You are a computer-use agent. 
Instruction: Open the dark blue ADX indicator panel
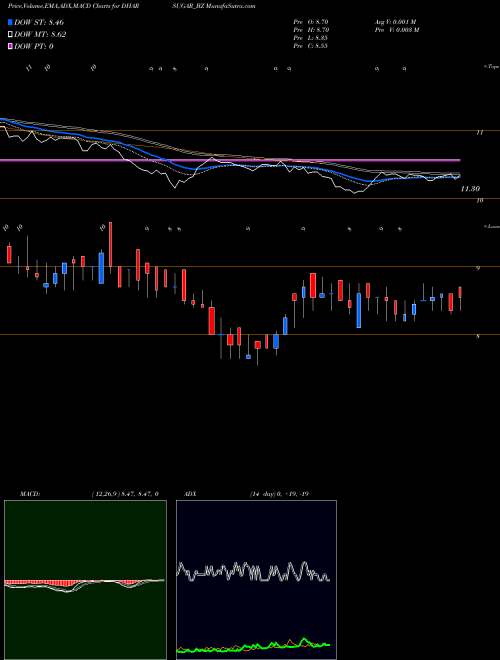click(256, 580)
